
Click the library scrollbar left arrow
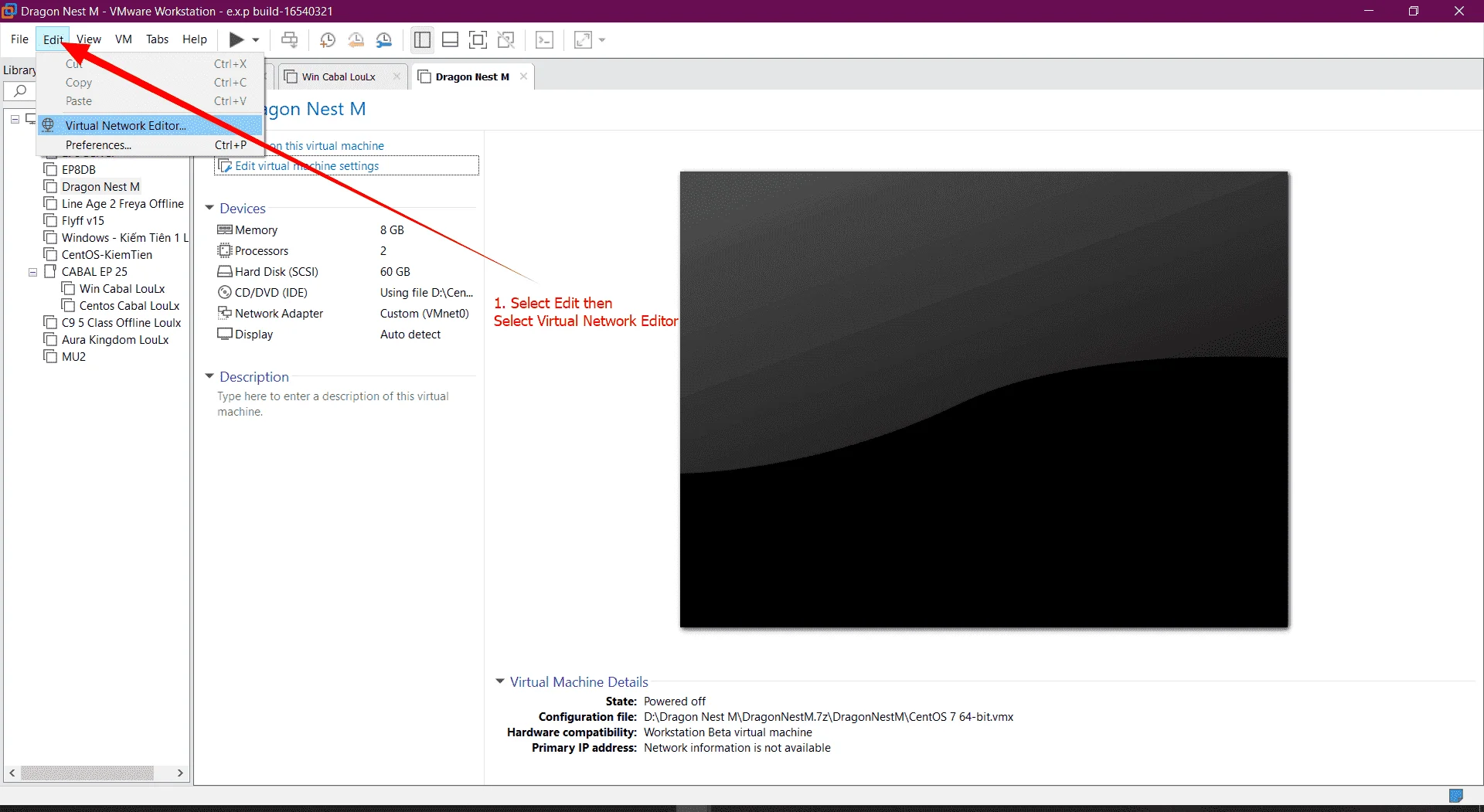point(12,773)
